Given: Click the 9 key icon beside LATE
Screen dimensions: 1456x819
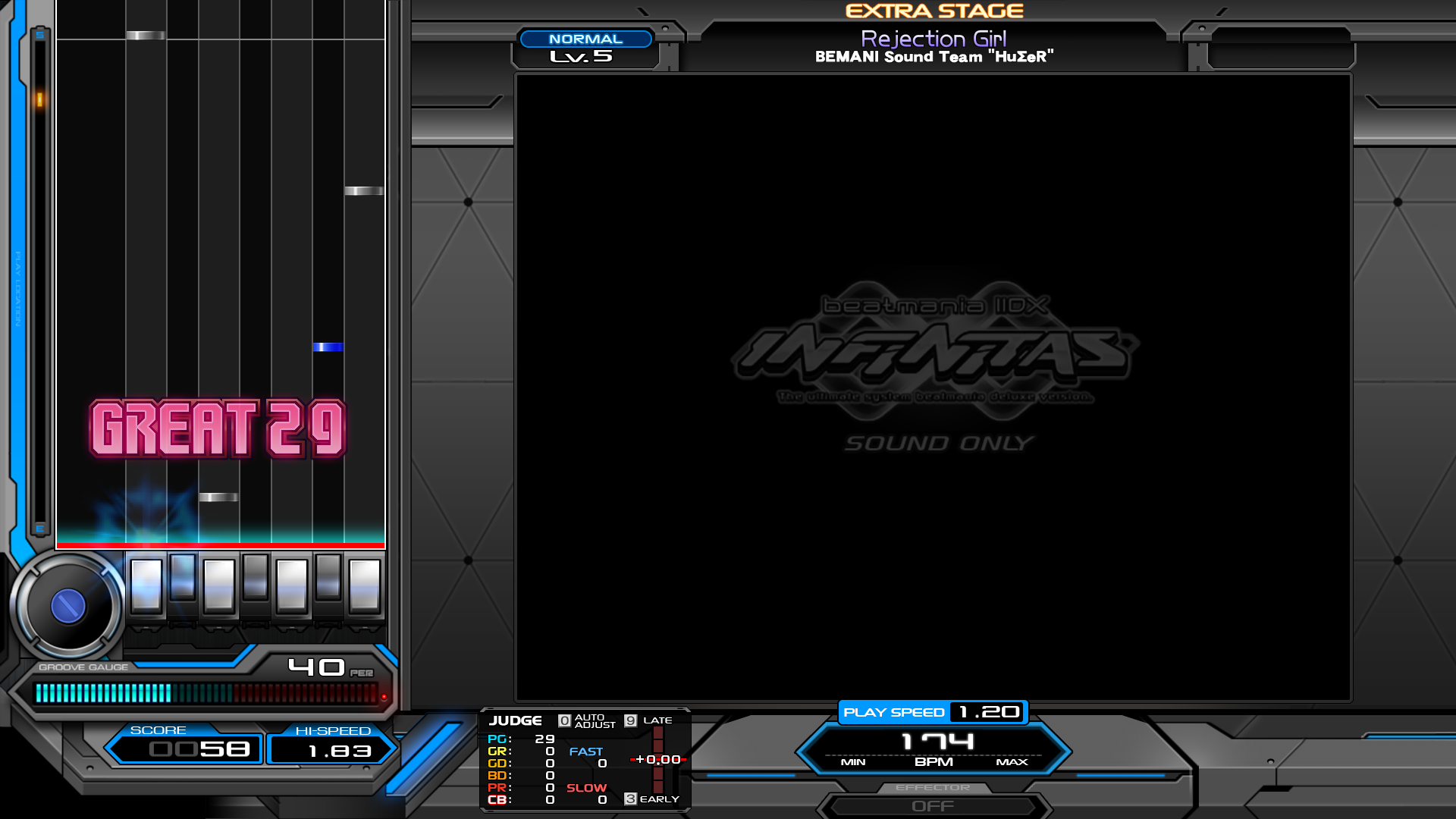Looking at the screenshot, I should (x=630, y=720).
